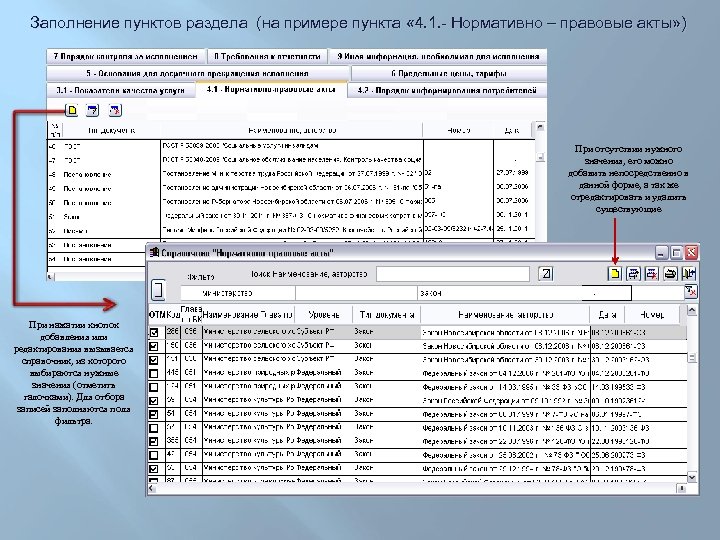Image resolution: width=720 pixels, height=540 pixels.
Task: Click the edit-record icon on the 4.1 tab
Action: point(93,110)
